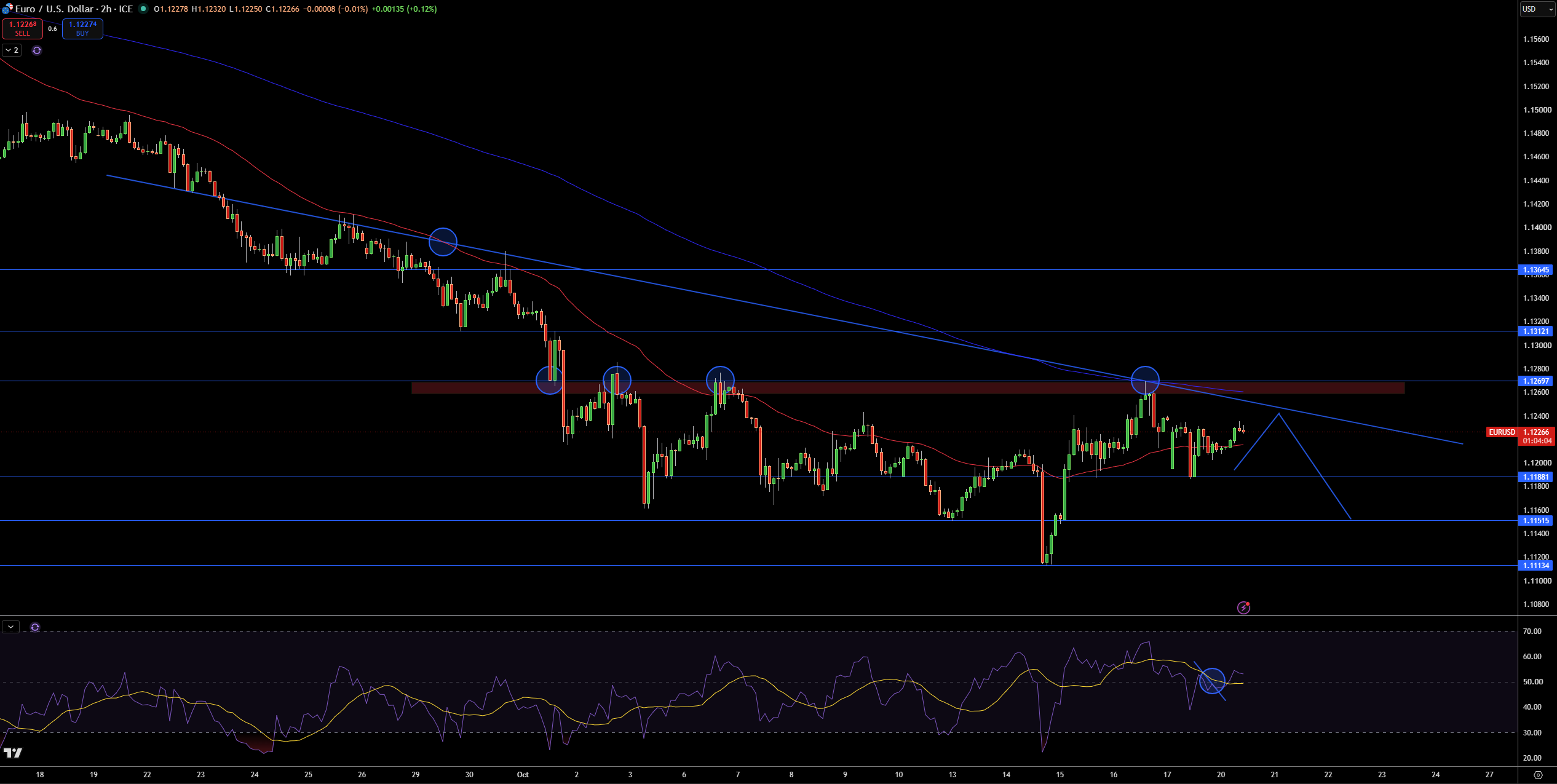Image resolution: width=1557 pixels, height=784 pixels.
Task: Click the SELL button at 1.12268
Action: coord(22,28)
